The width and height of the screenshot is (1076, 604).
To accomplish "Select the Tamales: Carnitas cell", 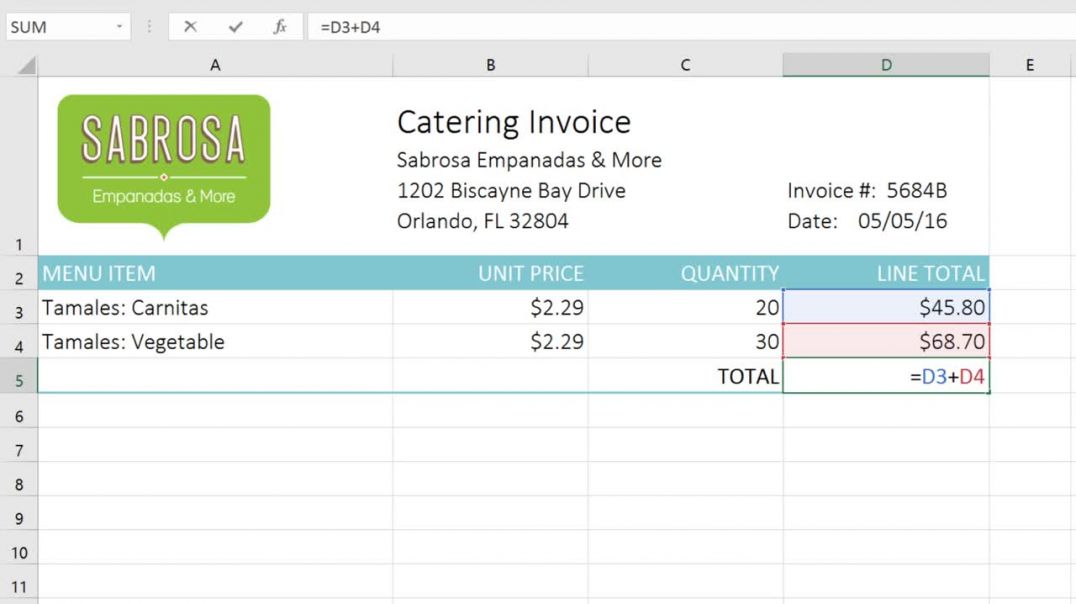I will click(215, 307).
